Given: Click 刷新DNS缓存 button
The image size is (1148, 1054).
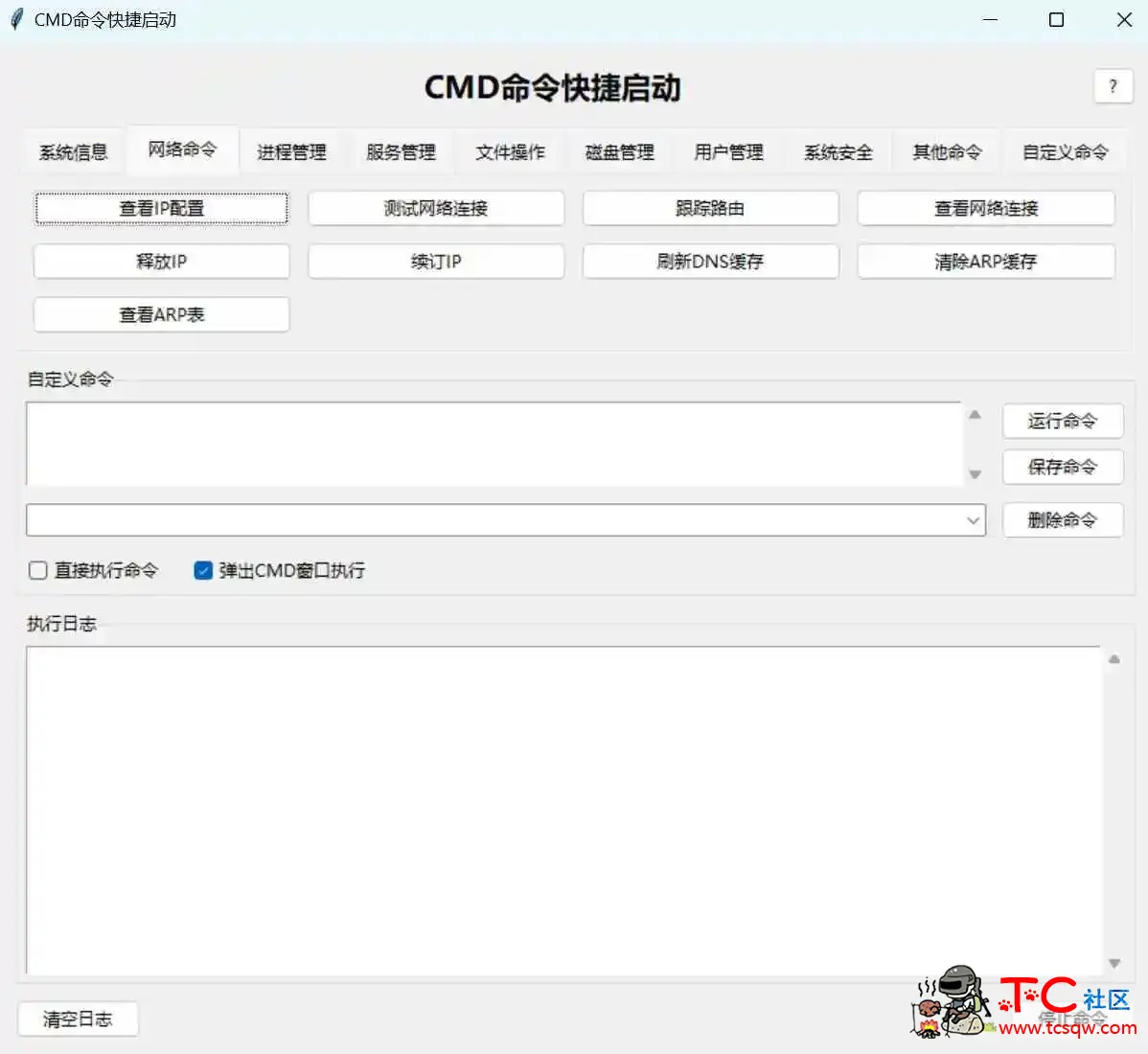Looking at the screenshot, I should click(710, 261).
